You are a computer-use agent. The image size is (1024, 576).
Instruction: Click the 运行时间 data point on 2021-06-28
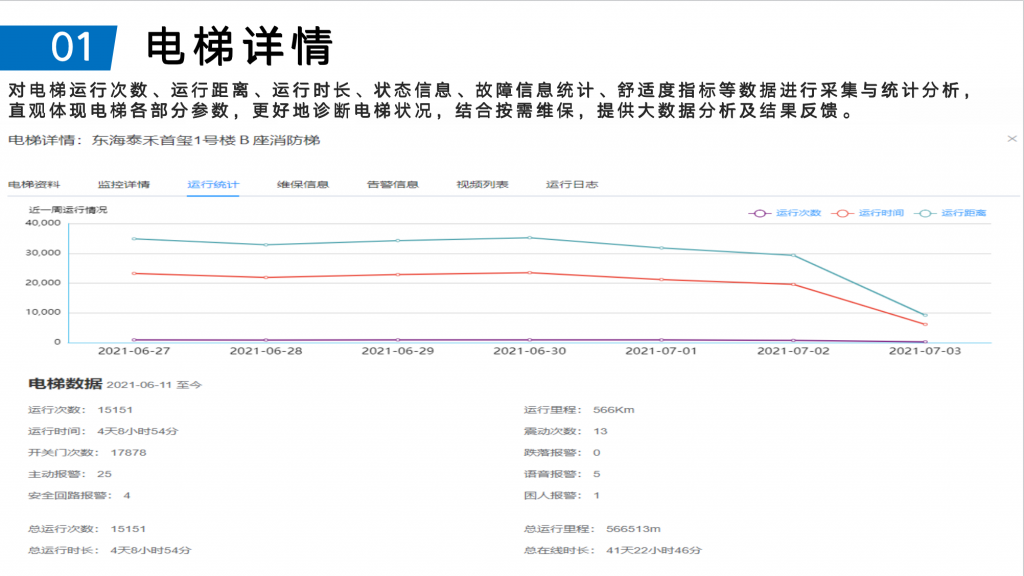(266, 278)
